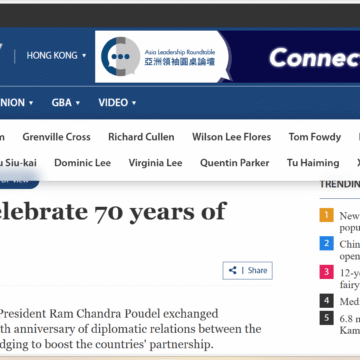Open Virginia Lee columnist page
The height and width of the screenshot is (360, 360).
point(155,163)
